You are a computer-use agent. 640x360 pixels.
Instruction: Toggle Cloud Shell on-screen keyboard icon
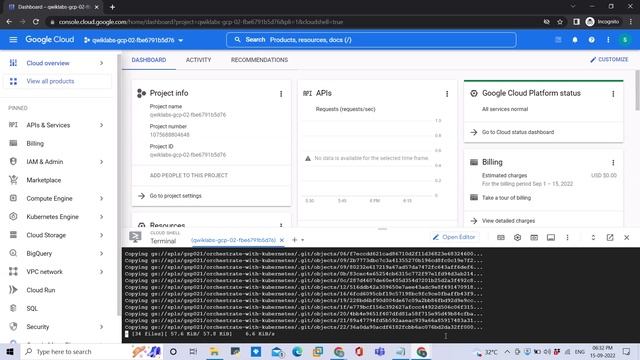500,238
